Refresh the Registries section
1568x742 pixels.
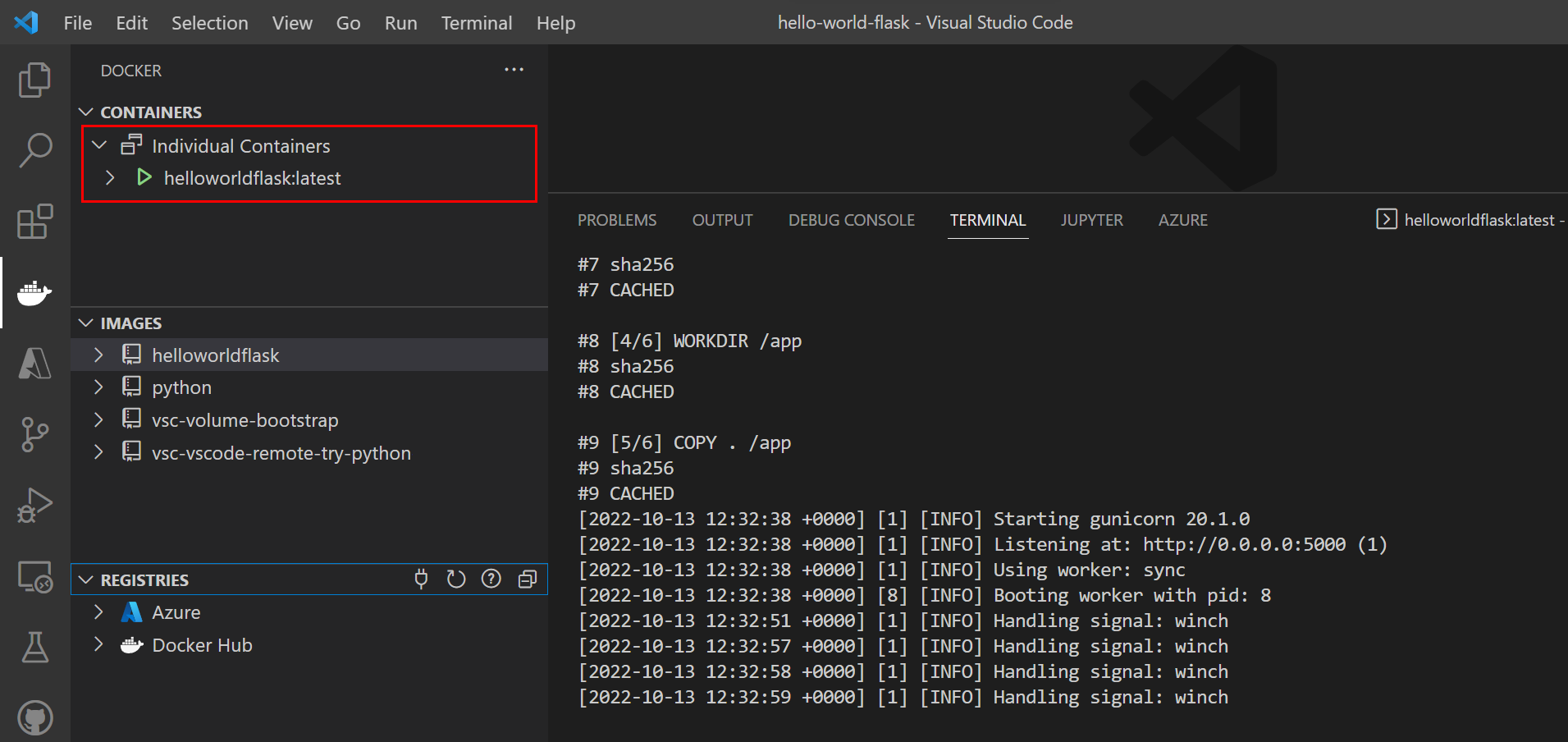click(x=456, y=579)
